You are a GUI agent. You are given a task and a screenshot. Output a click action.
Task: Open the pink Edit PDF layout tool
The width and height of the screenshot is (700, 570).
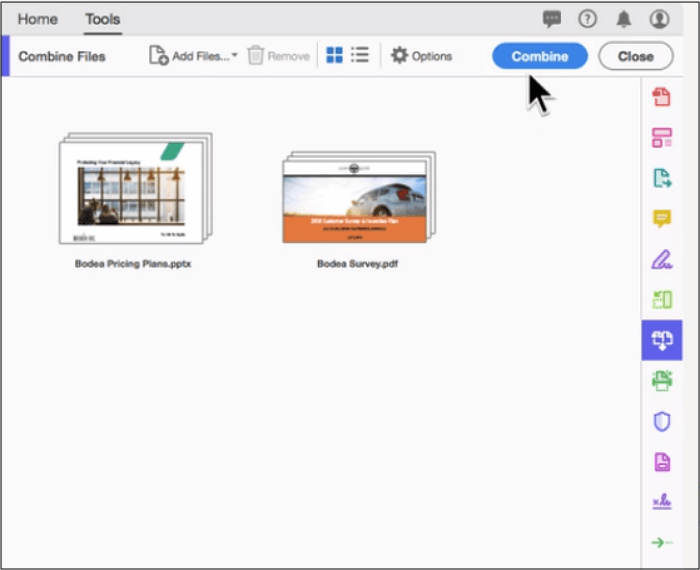pyautogui.click(x=662, y=137)
